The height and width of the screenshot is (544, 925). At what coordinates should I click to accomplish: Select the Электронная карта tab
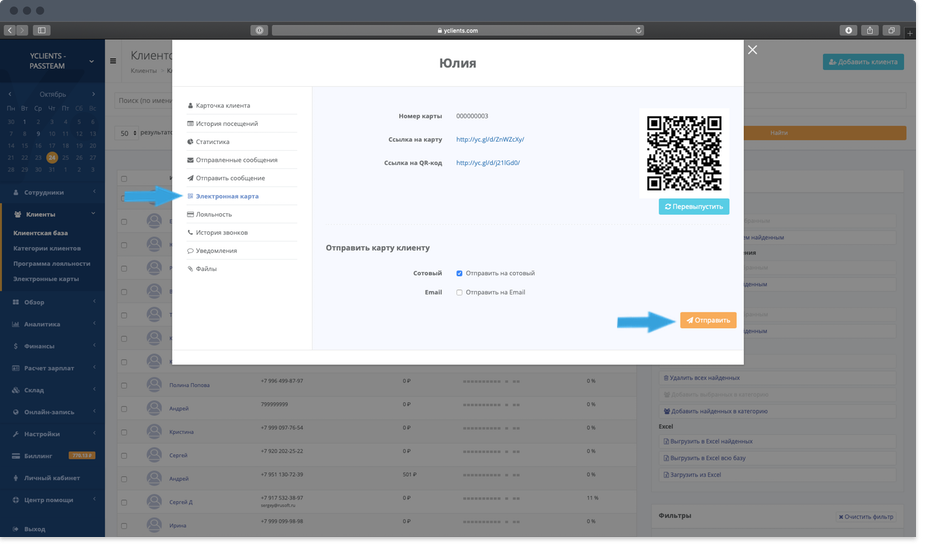click(x=223, y=196)
